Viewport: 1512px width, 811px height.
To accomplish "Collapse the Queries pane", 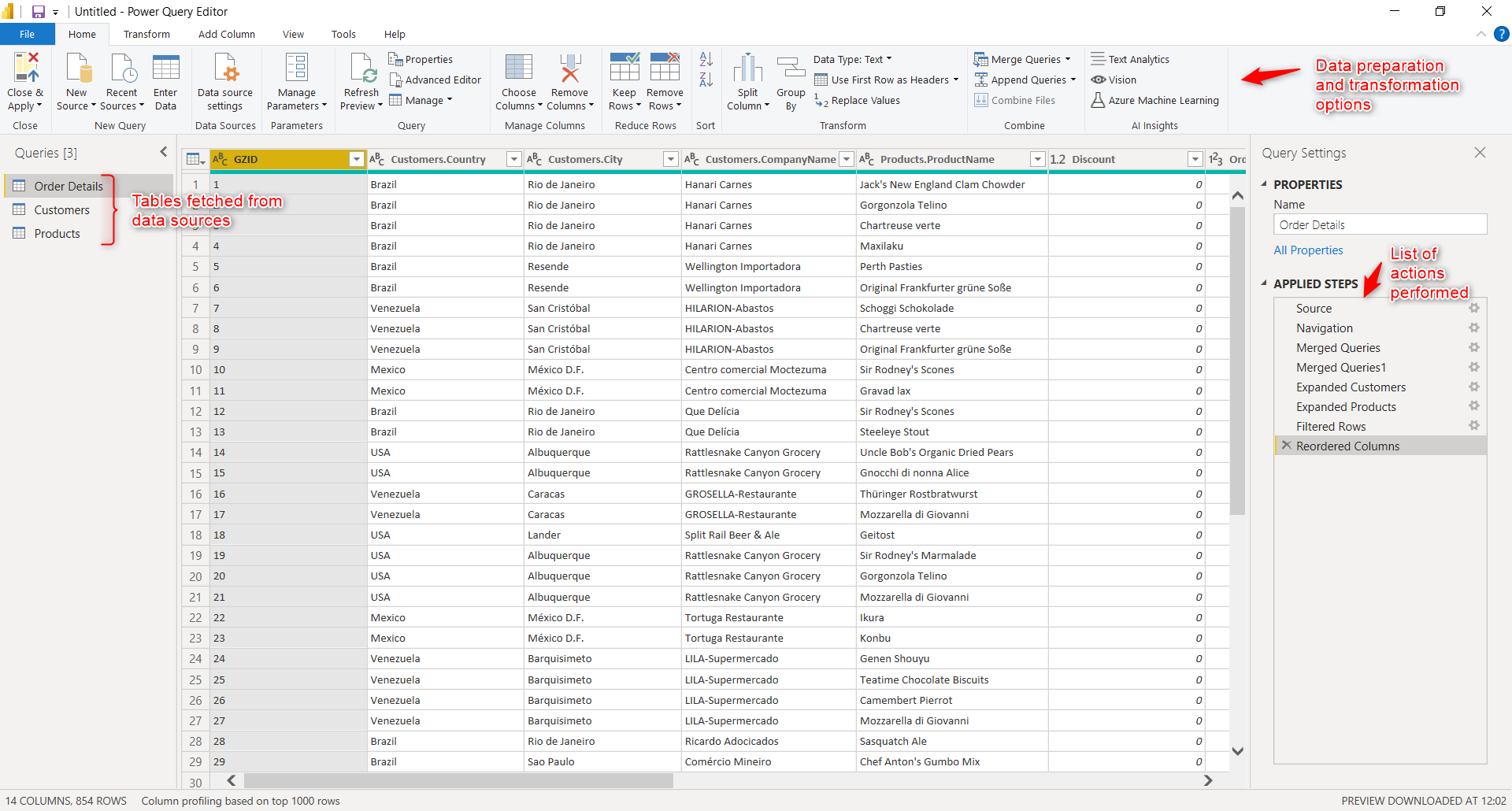I will click(164, 152).
